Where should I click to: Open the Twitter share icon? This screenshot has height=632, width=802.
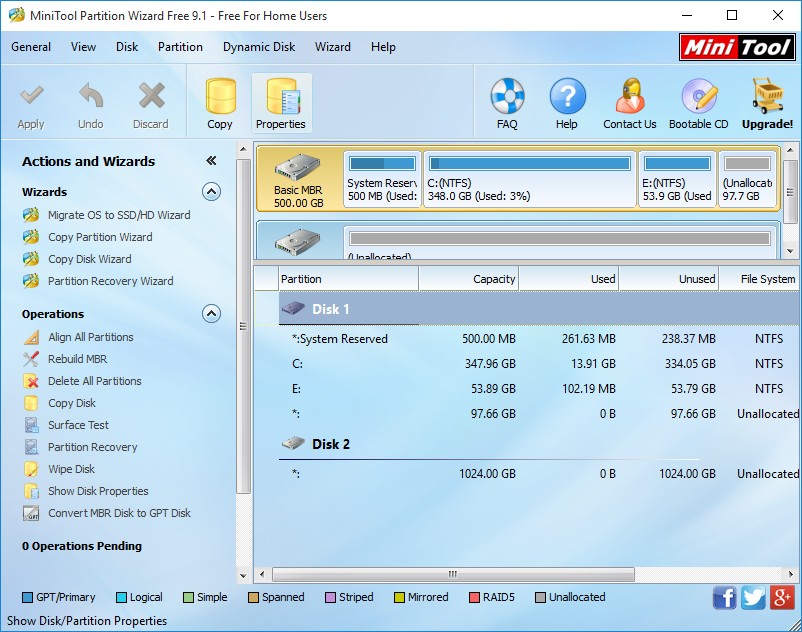click(x=753, y=598)
